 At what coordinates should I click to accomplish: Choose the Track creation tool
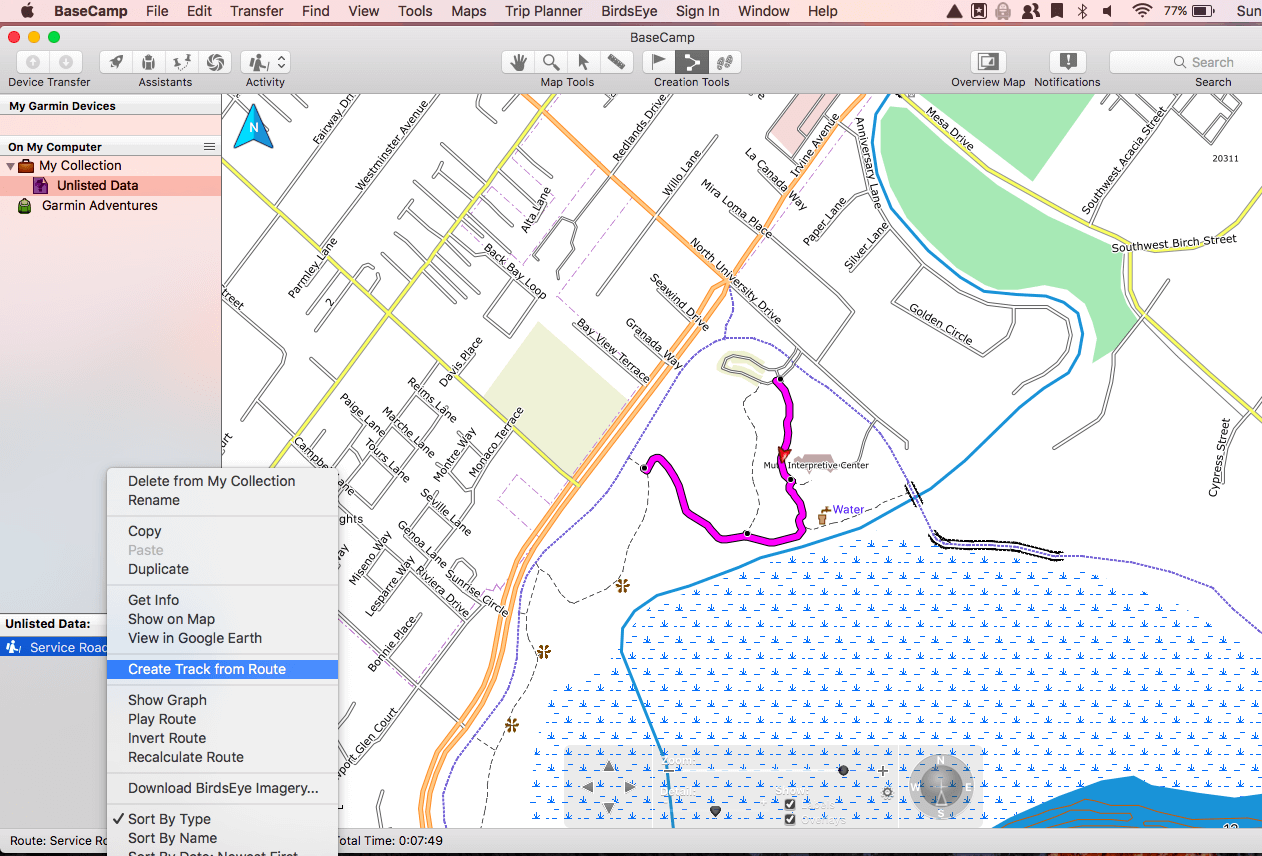click(725, 62)
